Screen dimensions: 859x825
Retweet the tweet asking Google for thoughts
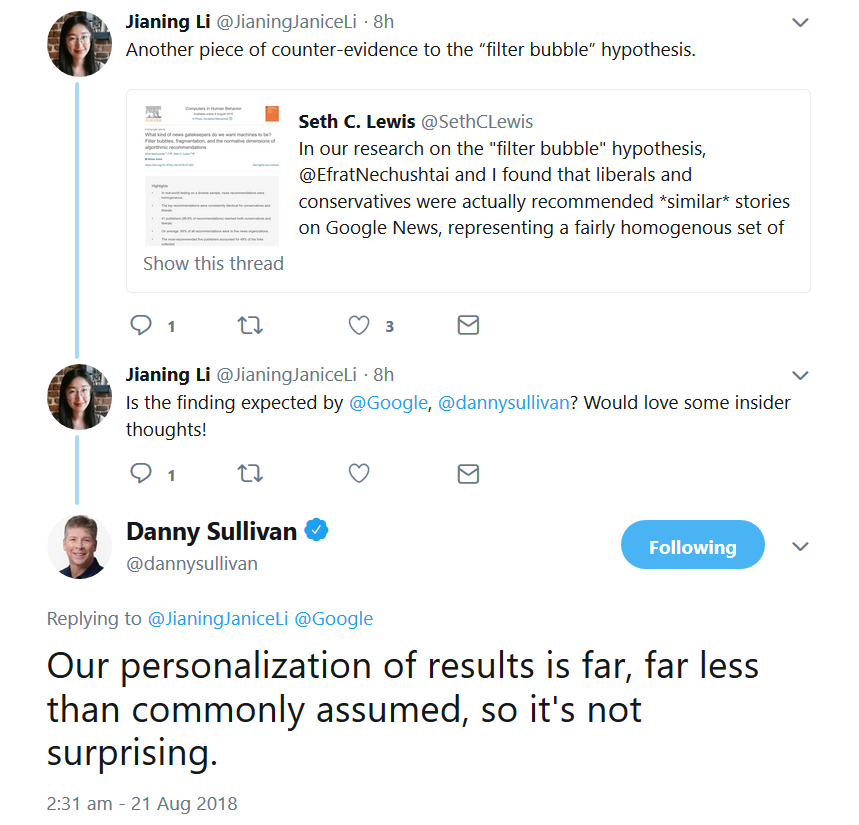[249, 474]
